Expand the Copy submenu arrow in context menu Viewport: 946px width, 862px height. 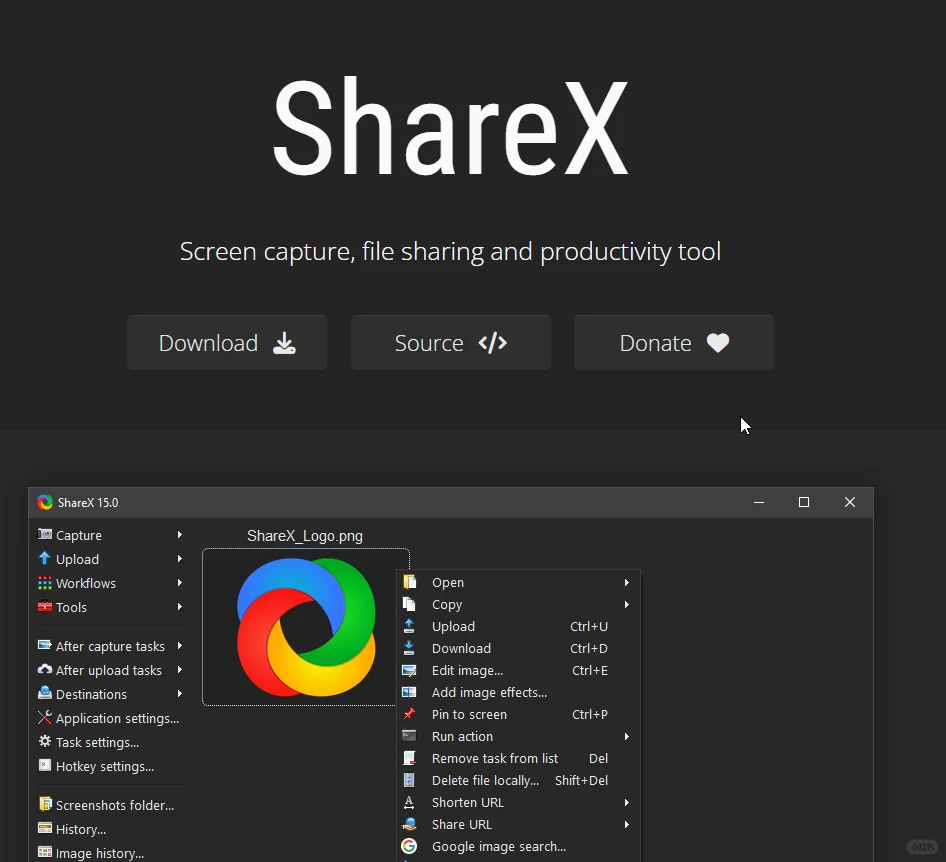pyautogui.click(x=627, y=604)
